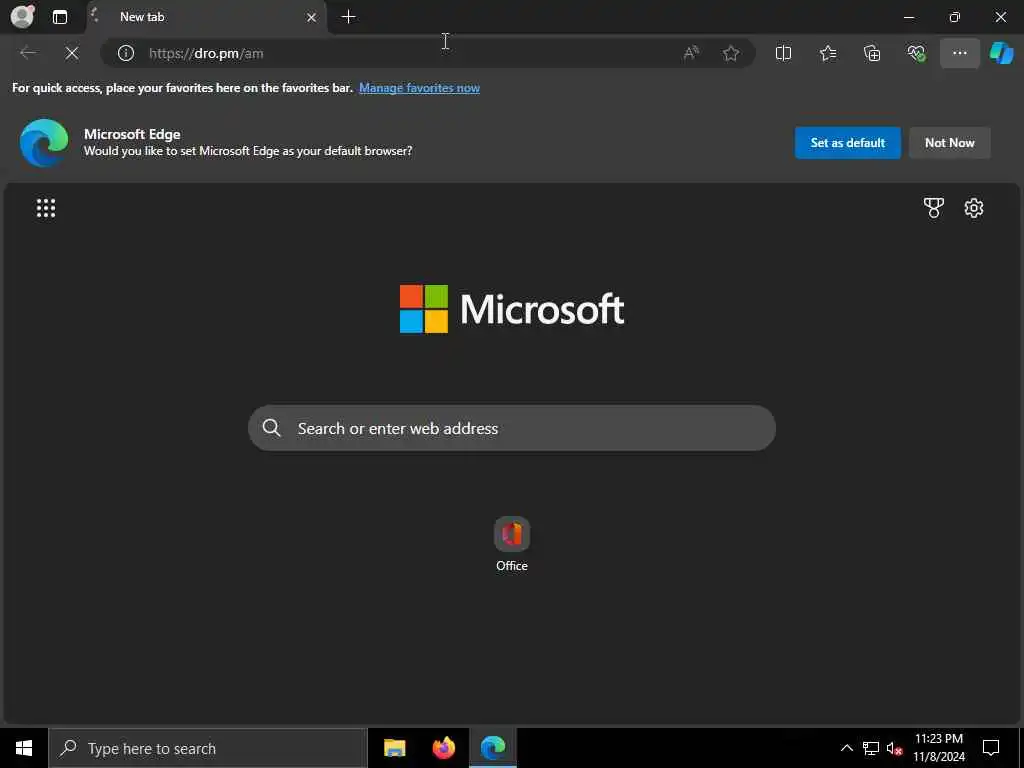This screenshot has height=768, width=1024.
Task: Open Read aloud from address bar
Action: click(691, 53)
